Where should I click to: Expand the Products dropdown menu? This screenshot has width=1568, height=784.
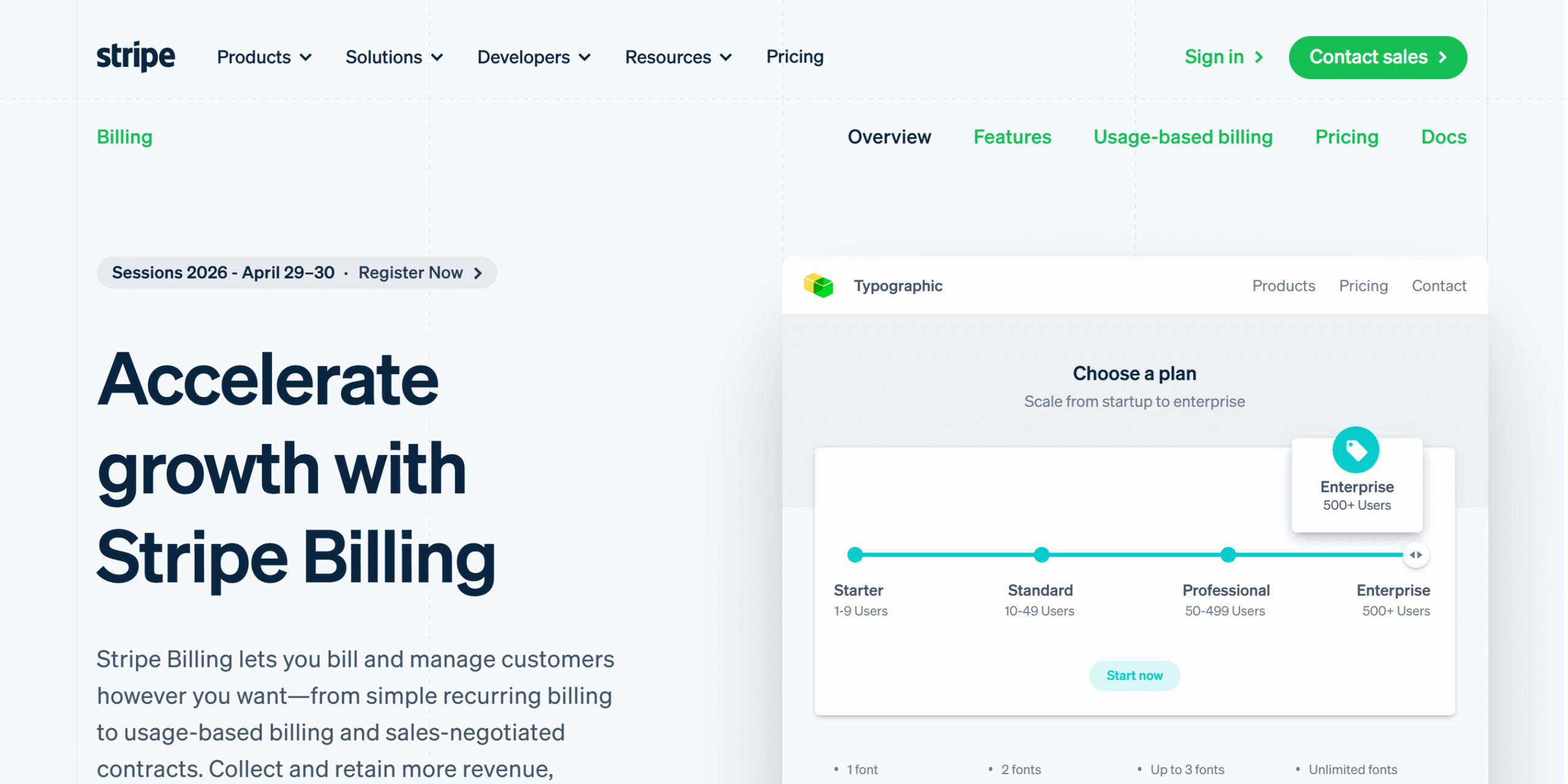click(265, 57)
